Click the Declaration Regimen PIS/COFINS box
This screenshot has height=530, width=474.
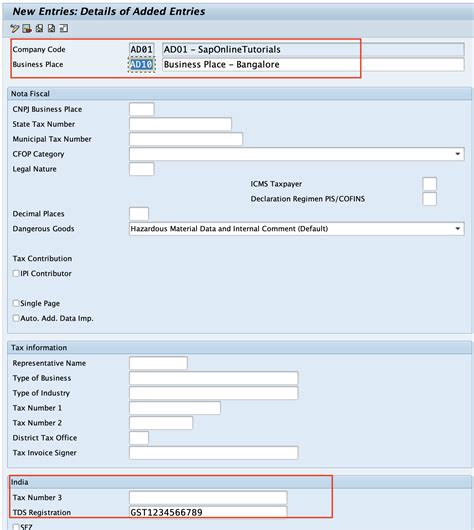429,199
